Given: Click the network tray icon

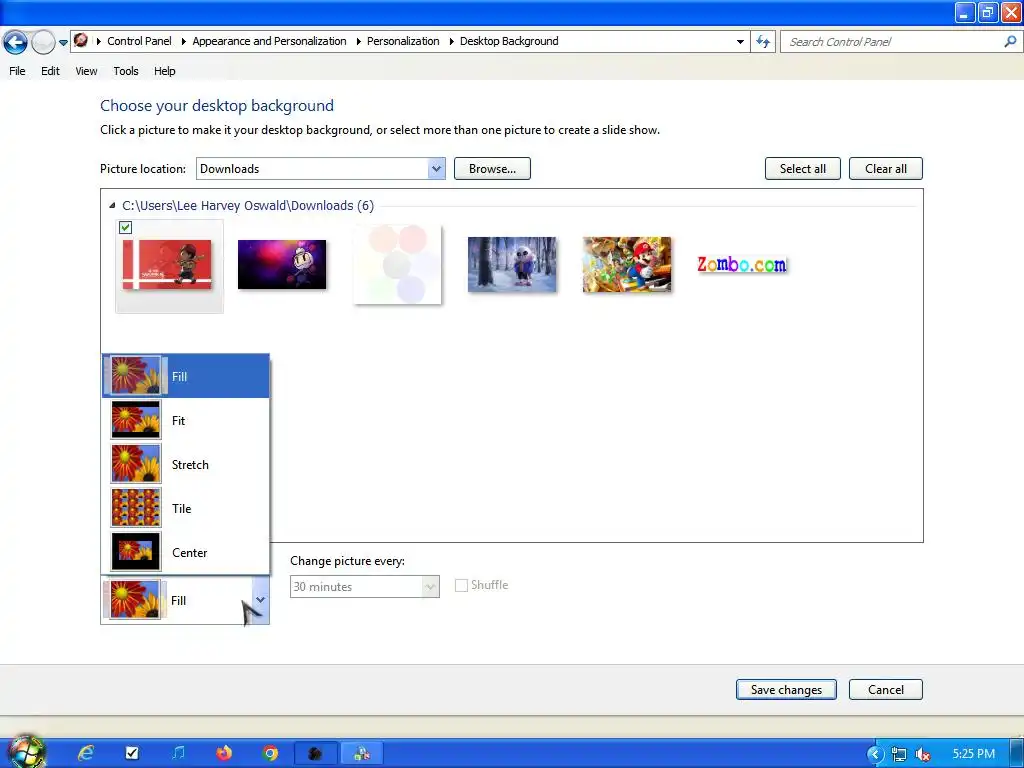Looking at the screenshot, I should tap(899, 754).
